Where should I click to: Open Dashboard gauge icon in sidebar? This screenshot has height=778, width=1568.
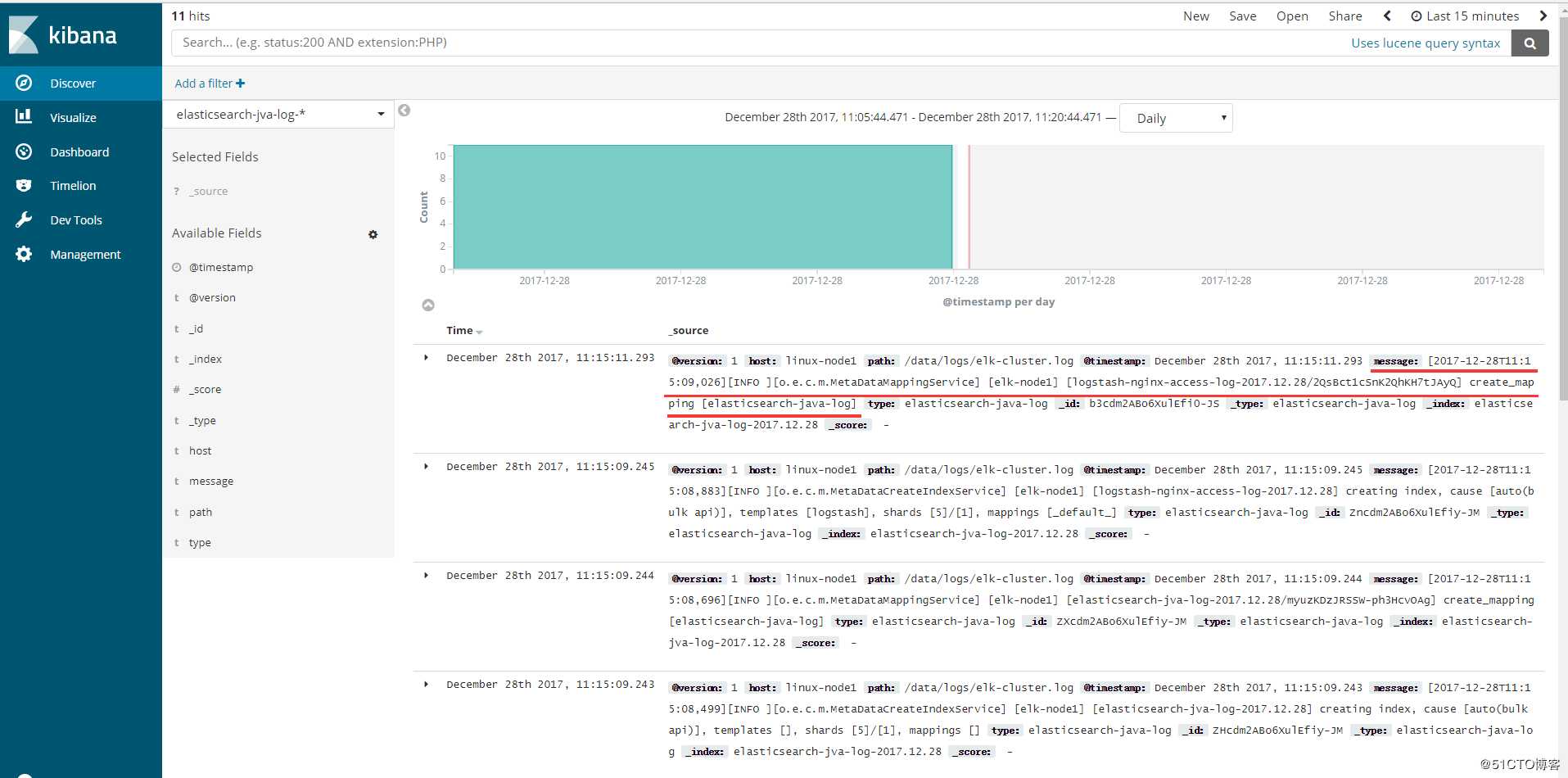point(24,152)
